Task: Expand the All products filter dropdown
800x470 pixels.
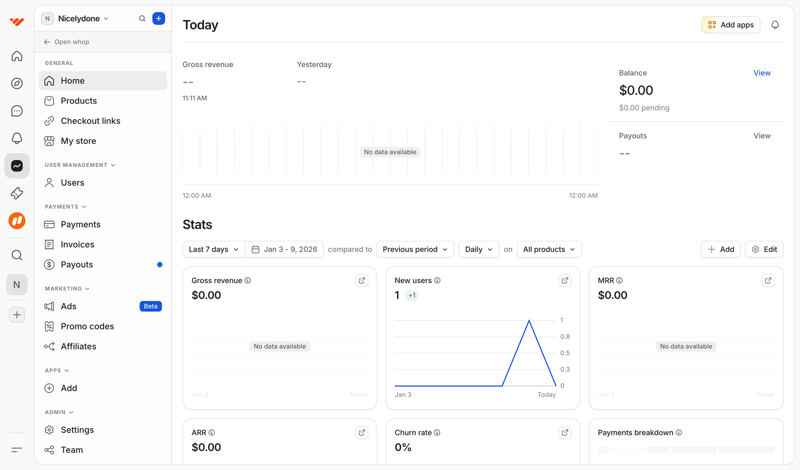Action: click(549, 250)
